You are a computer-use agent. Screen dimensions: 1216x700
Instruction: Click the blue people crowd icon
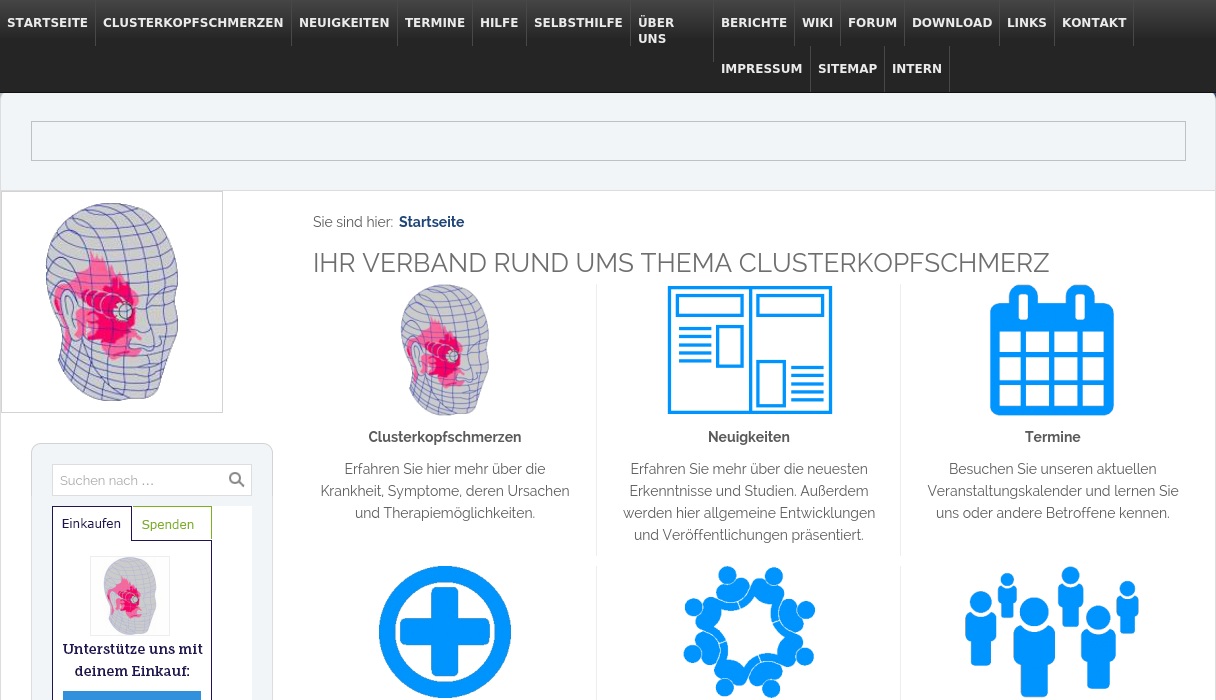click(x=1052, y=632)
